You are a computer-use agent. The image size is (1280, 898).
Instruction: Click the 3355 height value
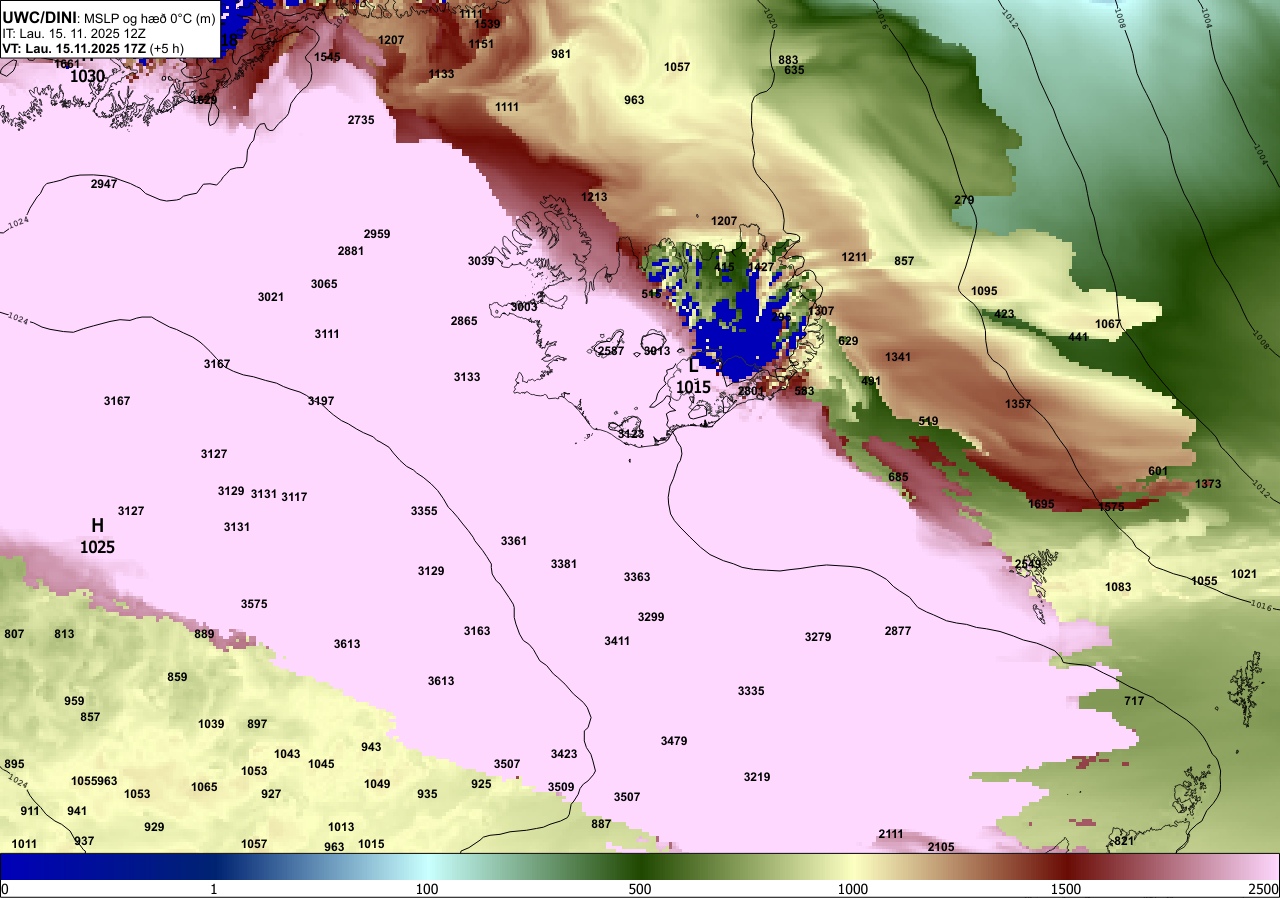point(424,511)
